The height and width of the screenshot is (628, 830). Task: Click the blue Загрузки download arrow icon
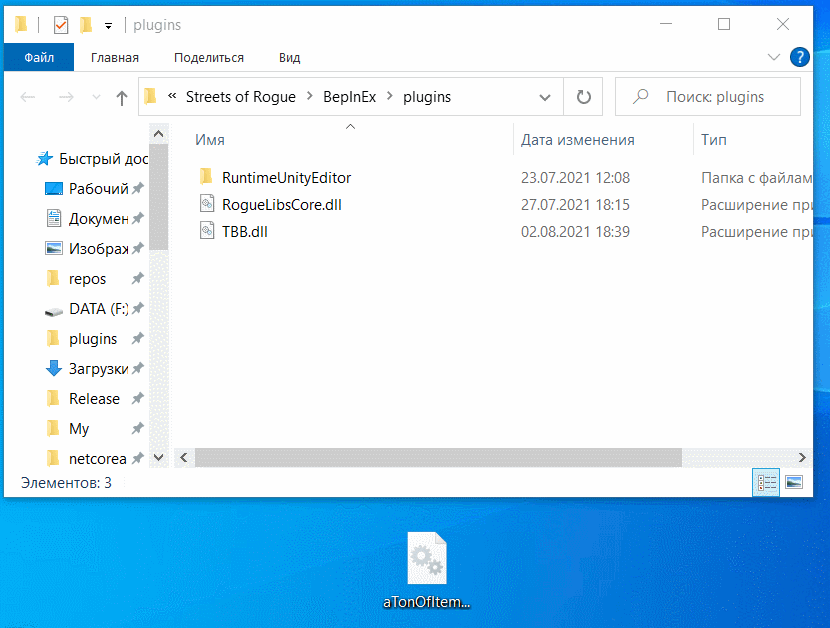point(53,368)
